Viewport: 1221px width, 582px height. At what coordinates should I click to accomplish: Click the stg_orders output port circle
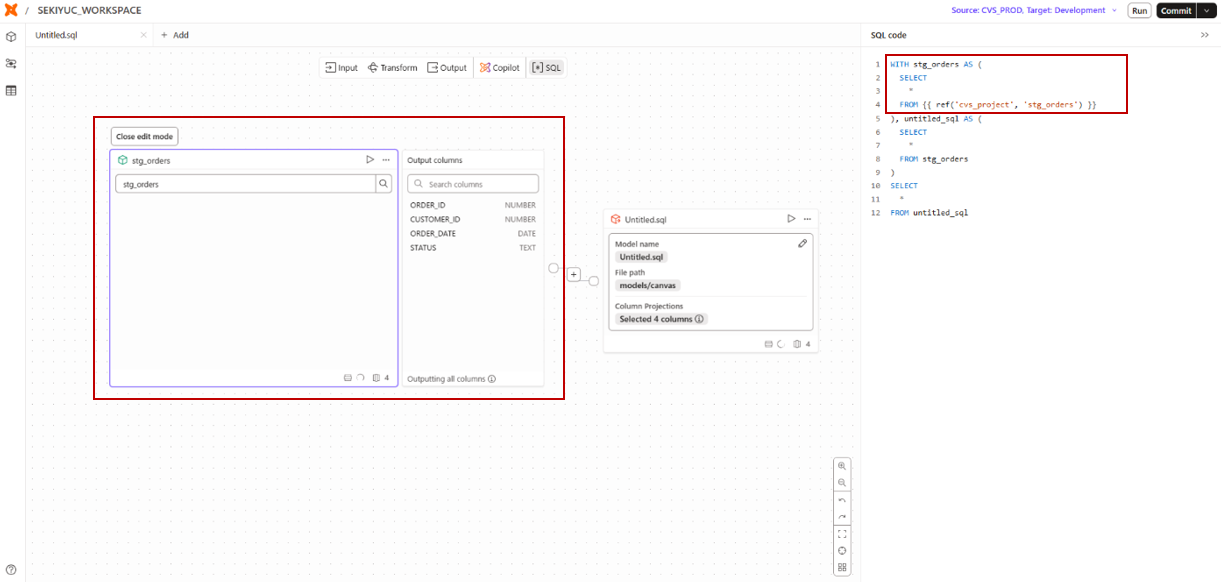pyautogui.click(x=553, y=268)
